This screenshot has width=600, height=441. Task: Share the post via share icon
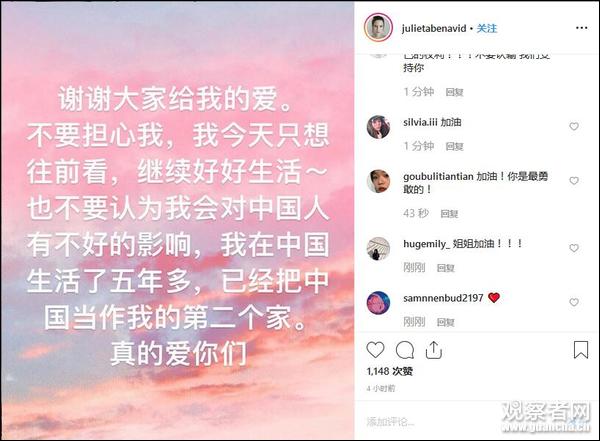pyautogui.click(x=434, y=350)
